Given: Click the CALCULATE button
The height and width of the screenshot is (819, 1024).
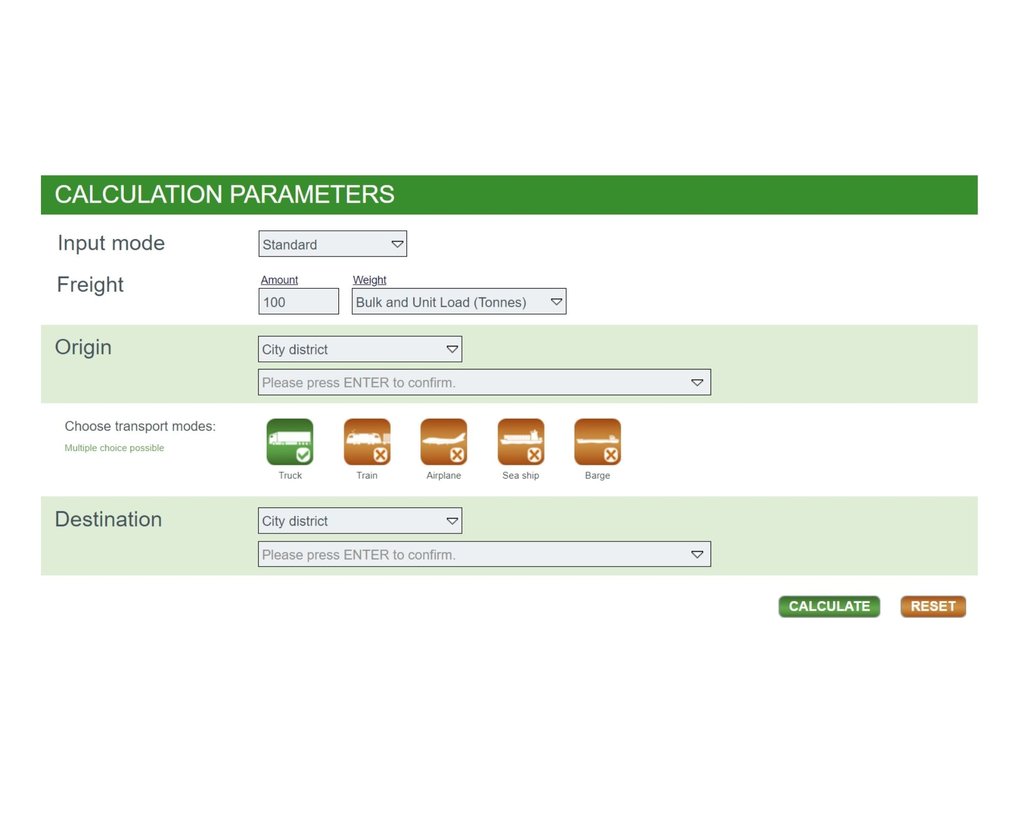Looking at the screenshot, I should click(x=829, y=606).
